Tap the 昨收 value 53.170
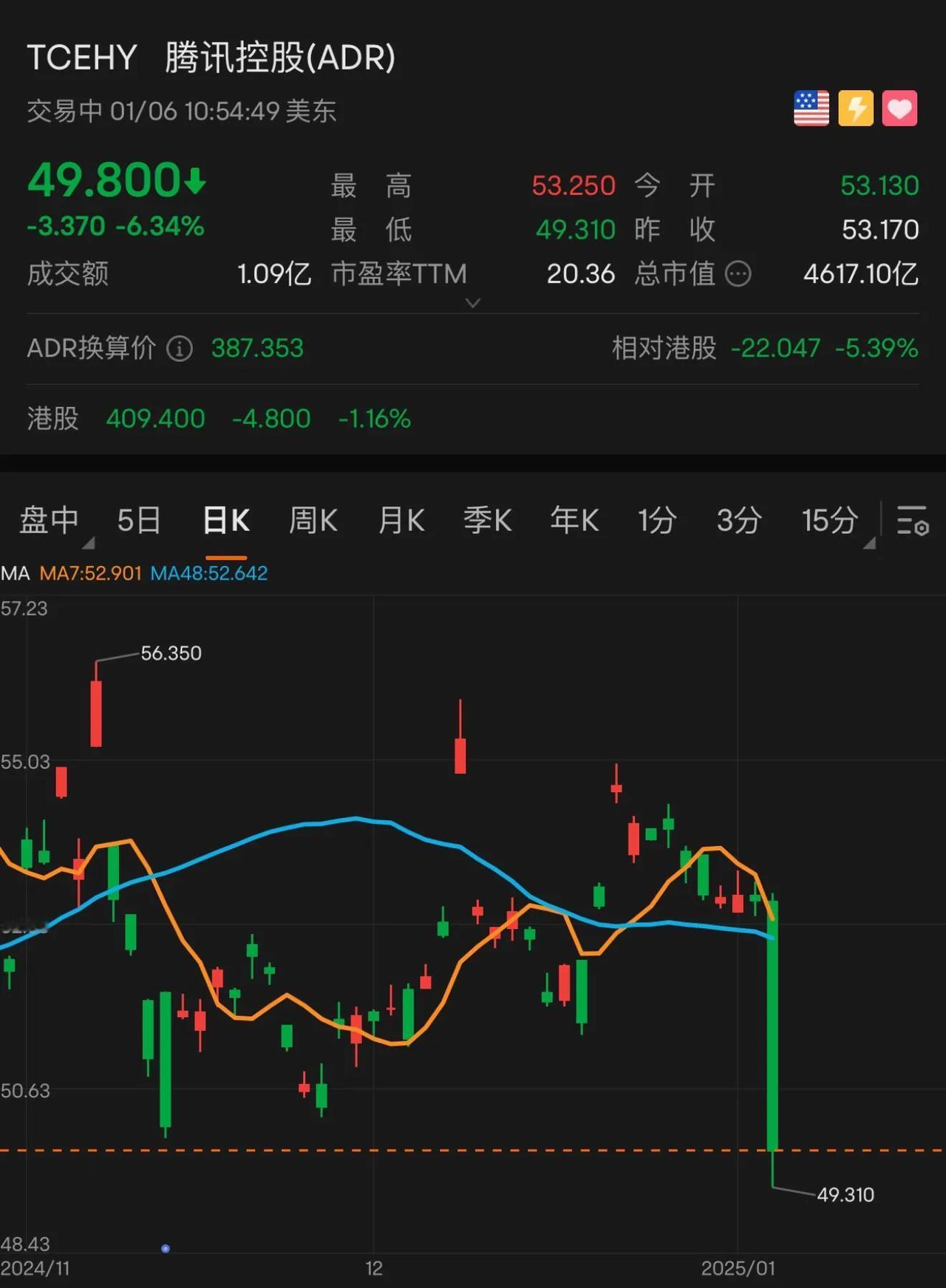The image size is (946, 1288). tap(880, 230)
